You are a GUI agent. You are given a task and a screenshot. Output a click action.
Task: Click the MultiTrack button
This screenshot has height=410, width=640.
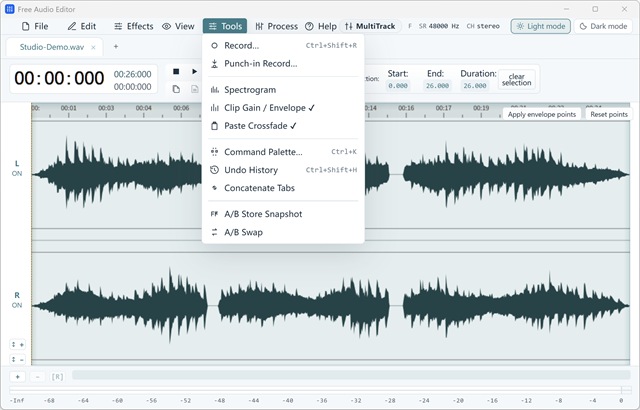pos(370,26)
